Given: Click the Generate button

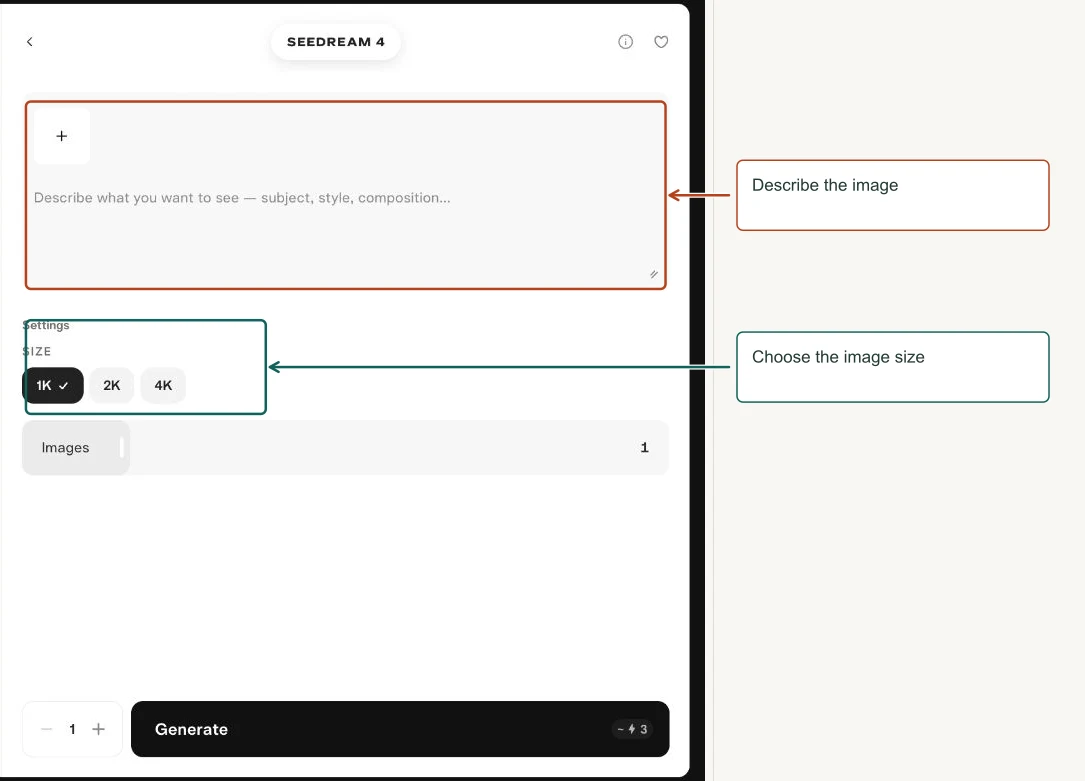Looking at the screenshot, I should pos(400,729).
